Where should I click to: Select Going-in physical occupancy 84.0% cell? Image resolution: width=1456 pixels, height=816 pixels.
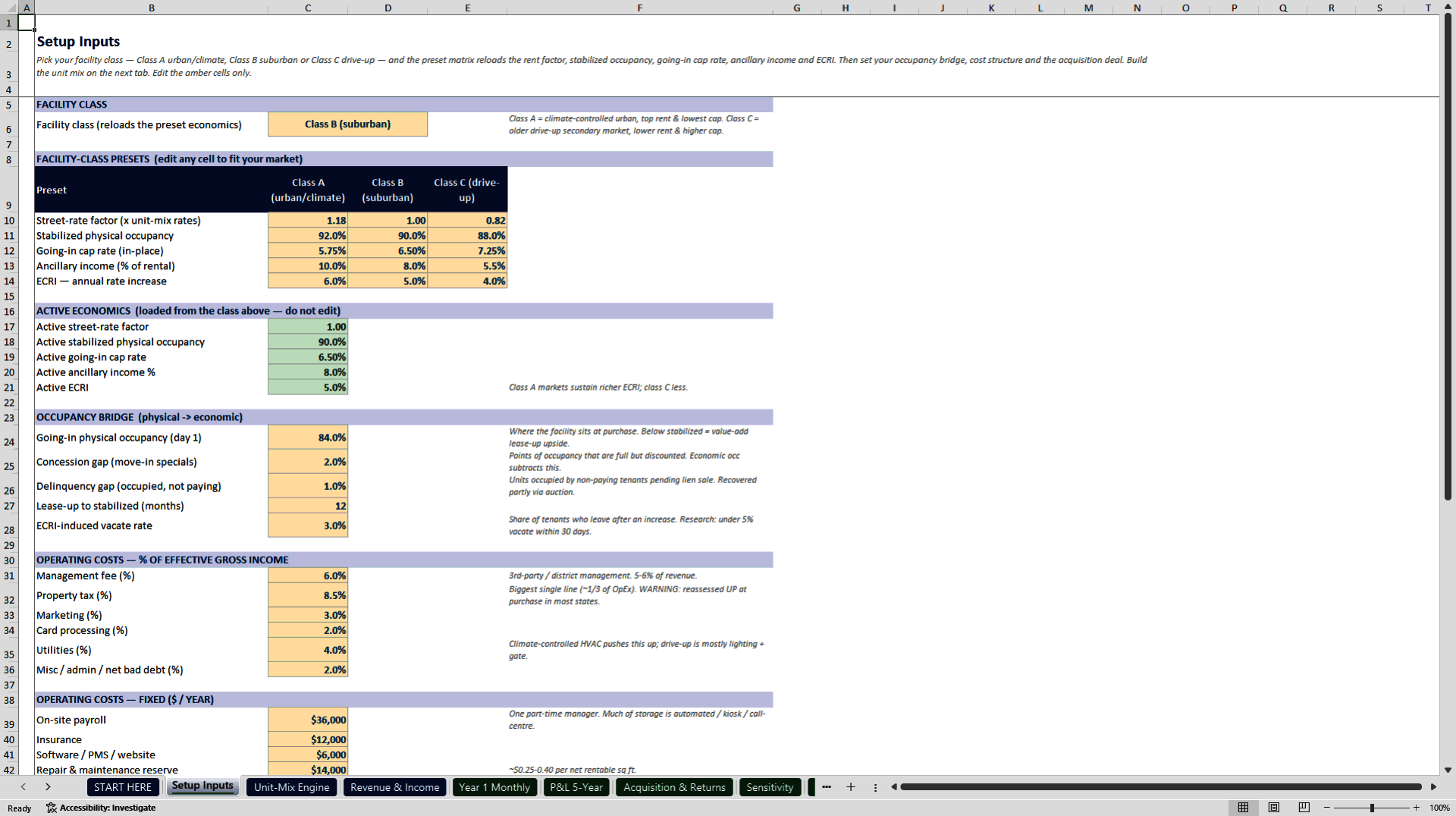(x=308, y=438)
